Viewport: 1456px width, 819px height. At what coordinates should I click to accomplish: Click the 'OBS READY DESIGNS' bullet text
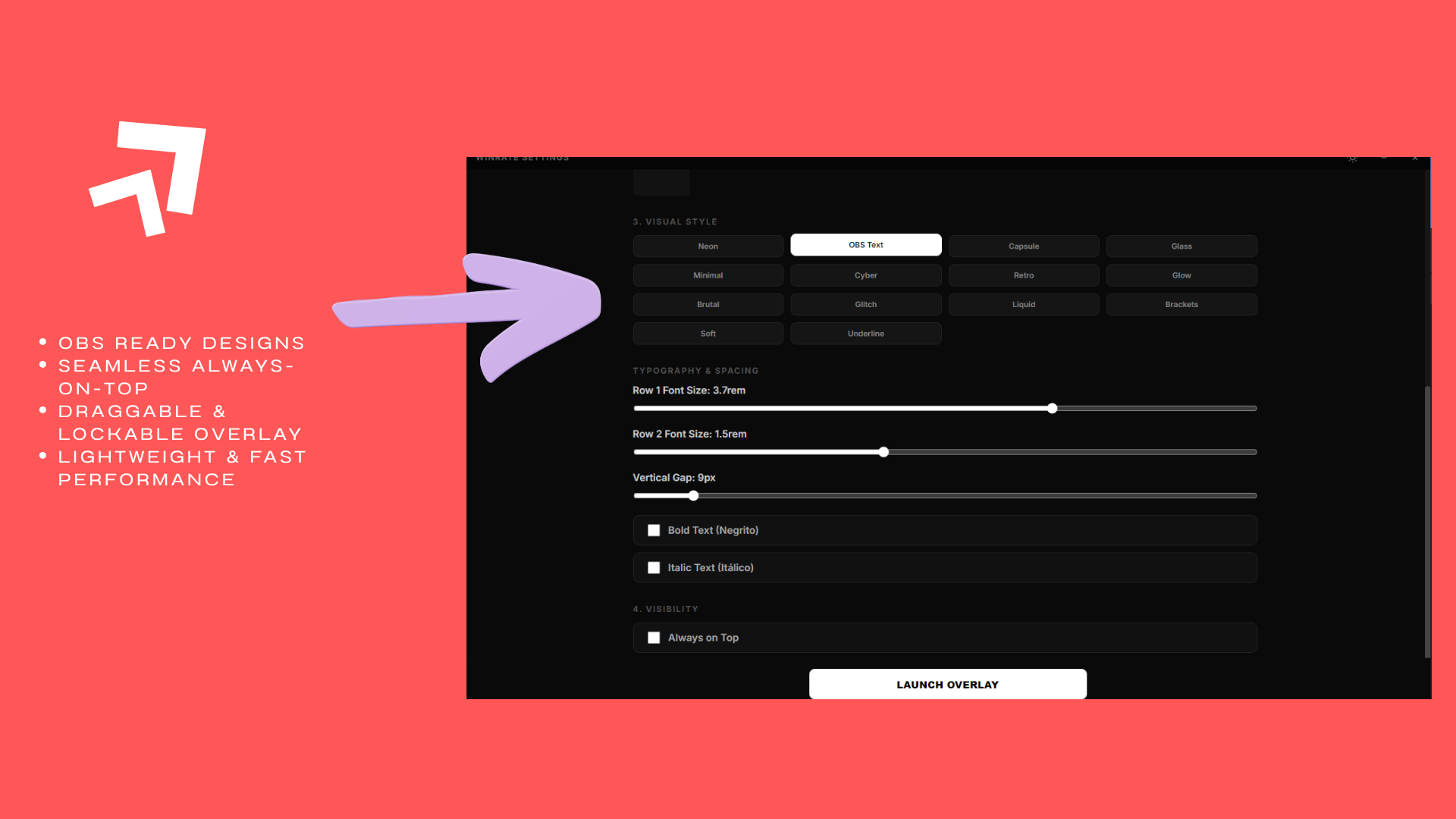point(181,344)
